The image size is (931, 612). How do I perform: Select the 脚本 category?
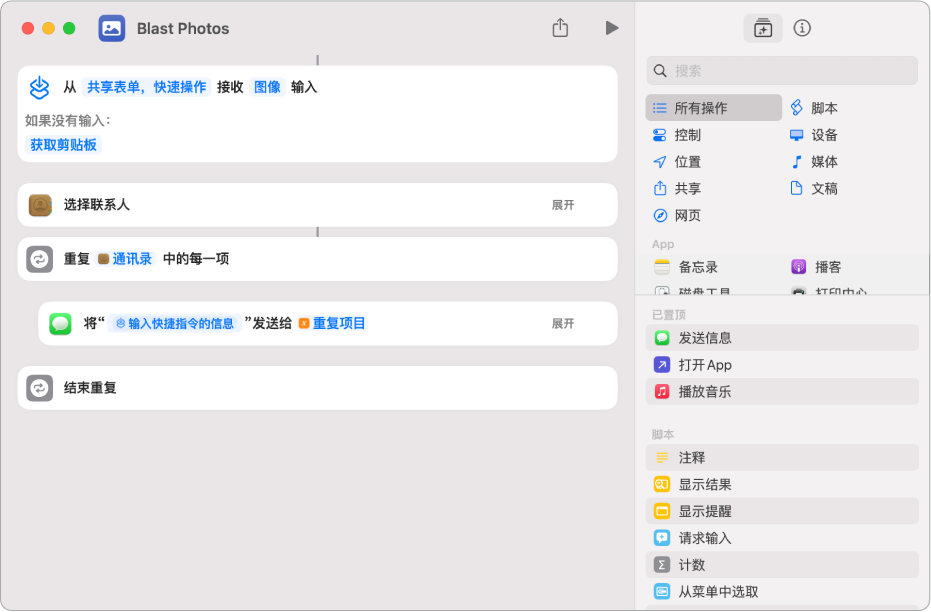point(813,108)
